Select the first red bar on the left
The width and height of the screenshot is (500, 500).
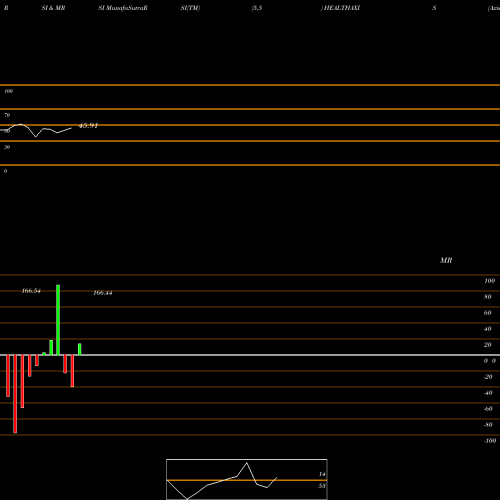pyautogui.click(x=8, y=376)
